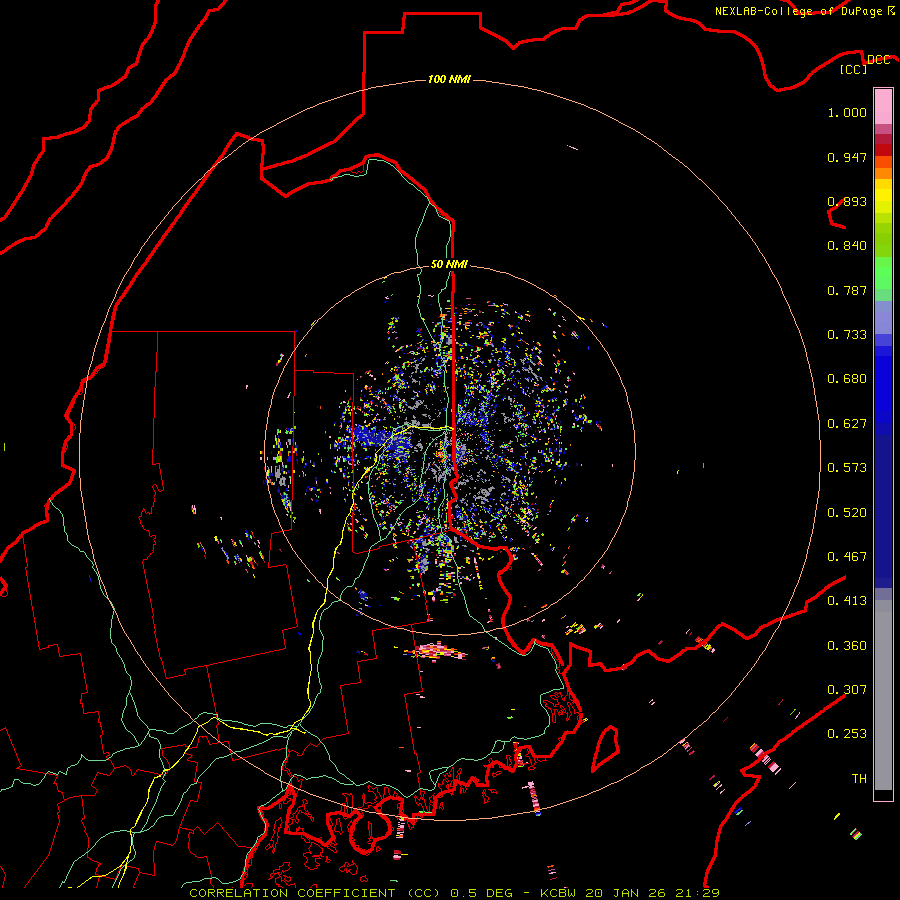Click the 0.307 scale value

(x=847, y=690)
